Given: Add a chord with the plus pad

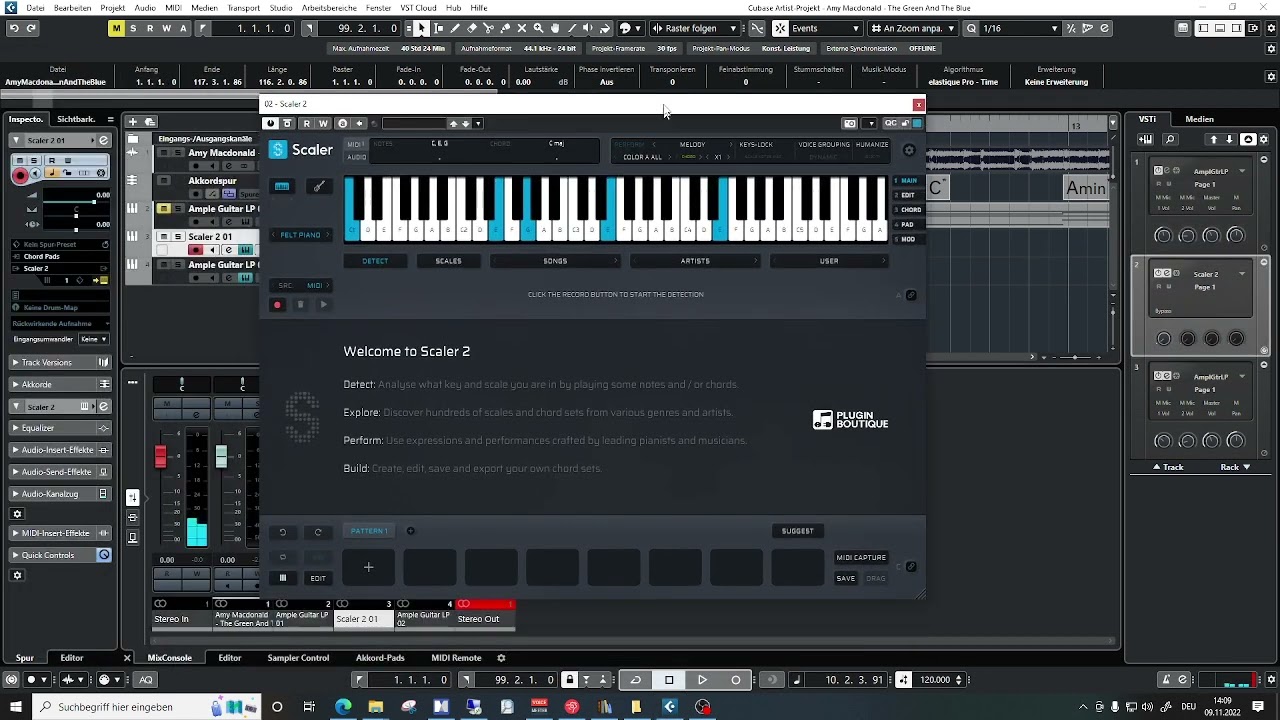Looking at the screenshot, I should (x=368, y=567).
